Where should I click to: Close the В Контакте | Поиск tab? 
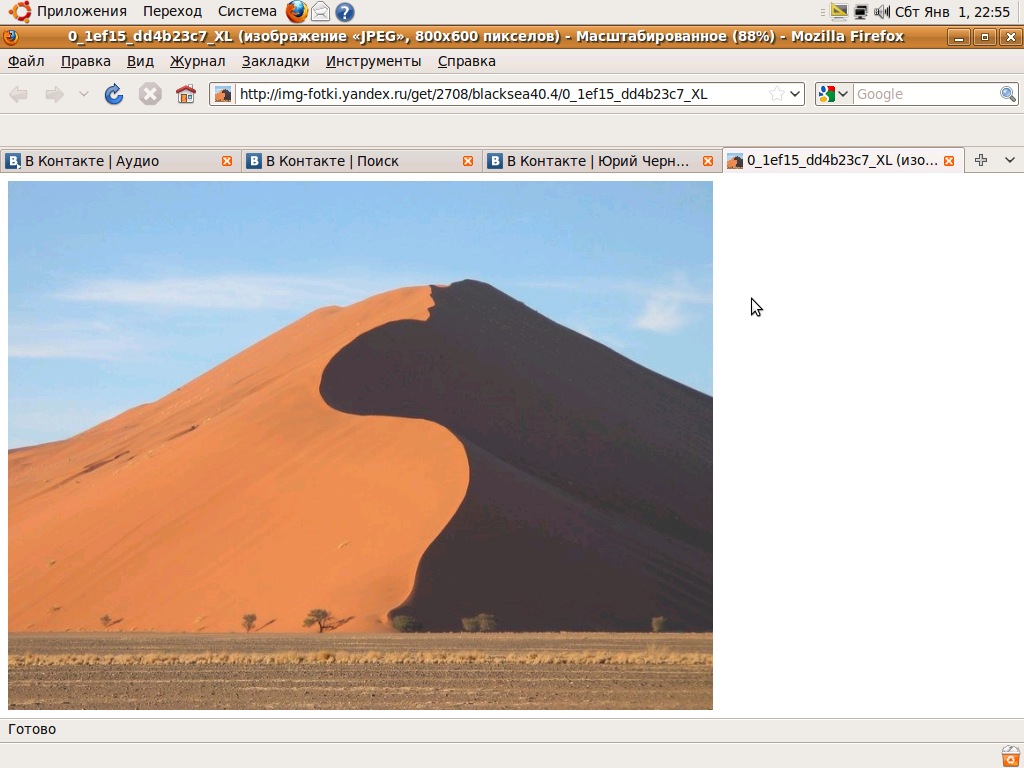(x=468, y=161)
